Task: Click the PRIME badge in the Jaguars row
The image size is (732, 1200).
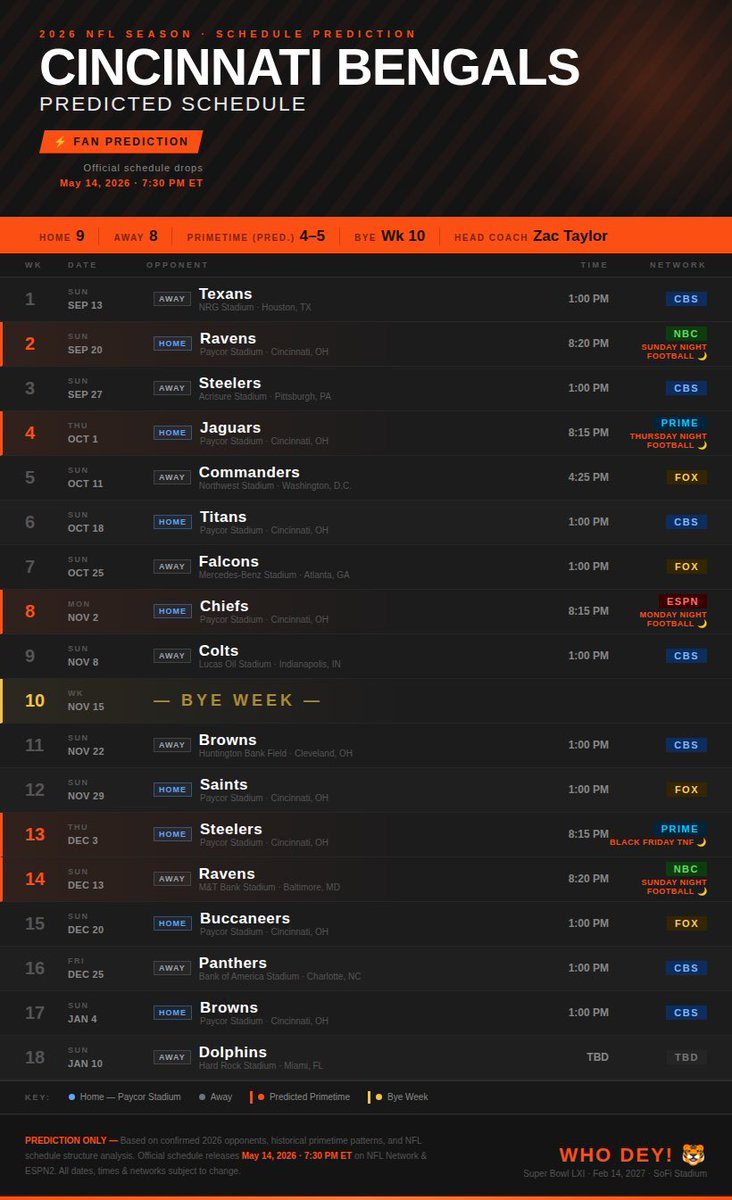Action: (x=679, y=423)
